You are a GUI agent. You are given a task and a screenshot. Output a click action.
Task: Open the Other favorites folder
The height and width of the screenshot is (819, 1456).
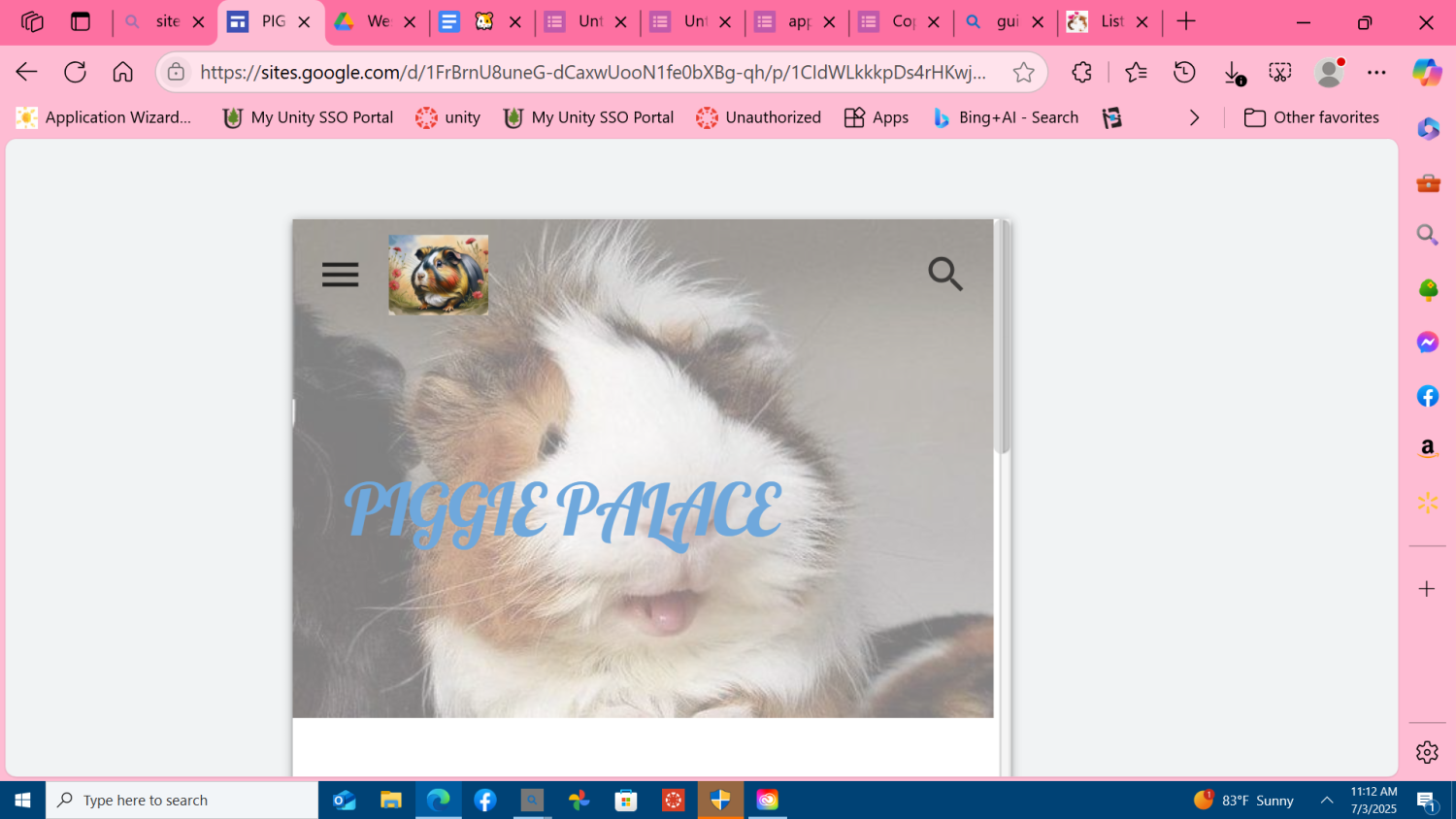click(x=1311, y=117)
